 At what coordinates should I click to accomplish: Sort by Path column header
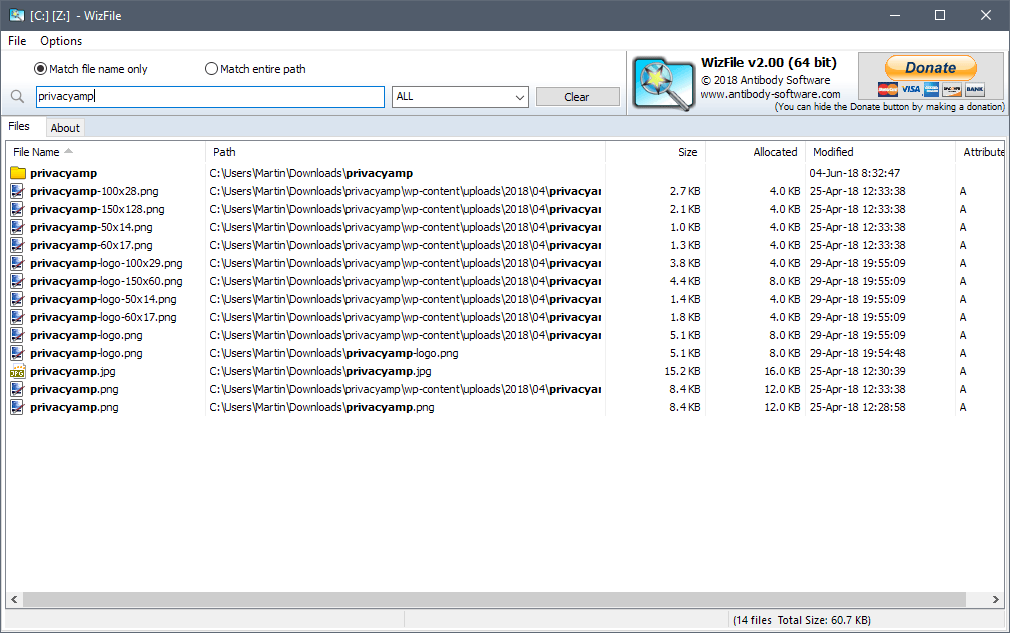click(x=405, y=153)
